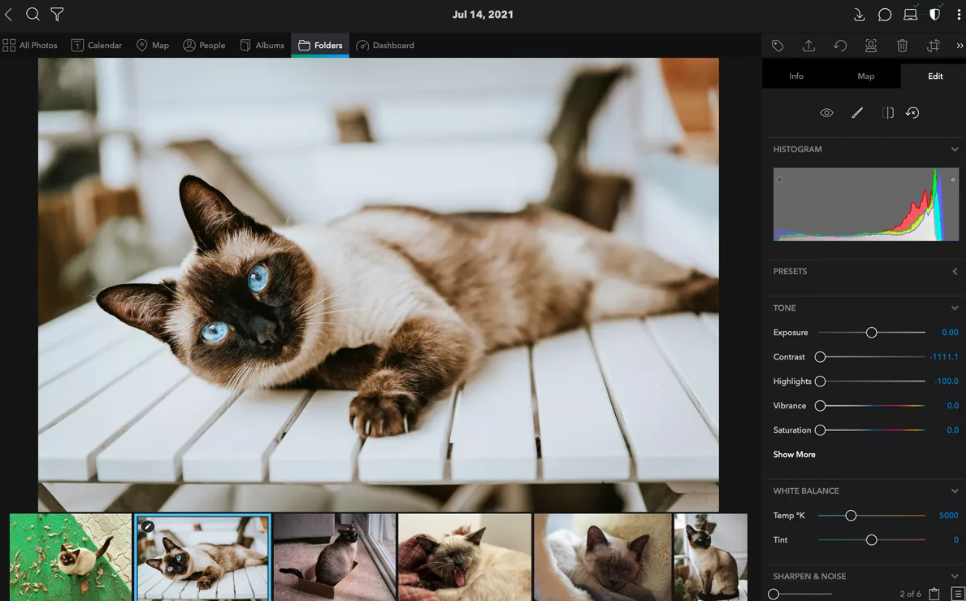Switch to the Info tab
Image resolution: width=966 pixels, height=601 pixels.
pos(796,76)
